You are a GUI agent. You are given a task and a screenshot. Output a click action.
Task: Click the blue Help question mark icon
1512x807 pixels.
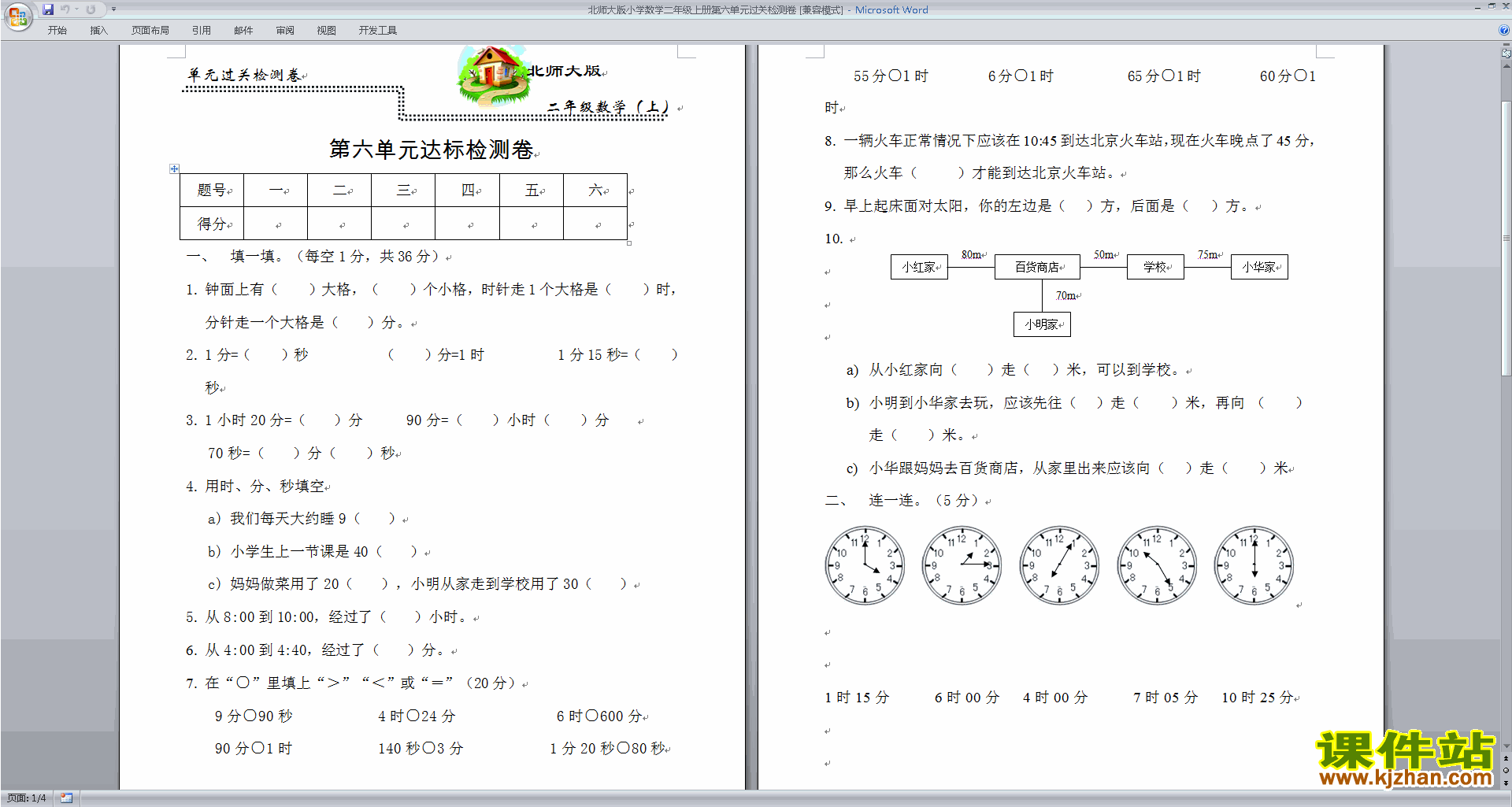click(1504, 30)
